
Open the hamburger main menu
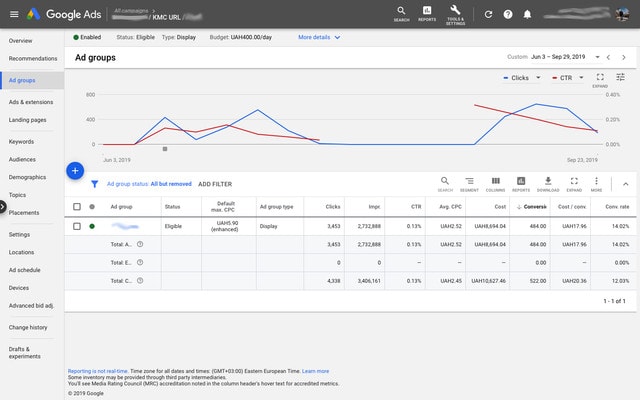point(13,14)
